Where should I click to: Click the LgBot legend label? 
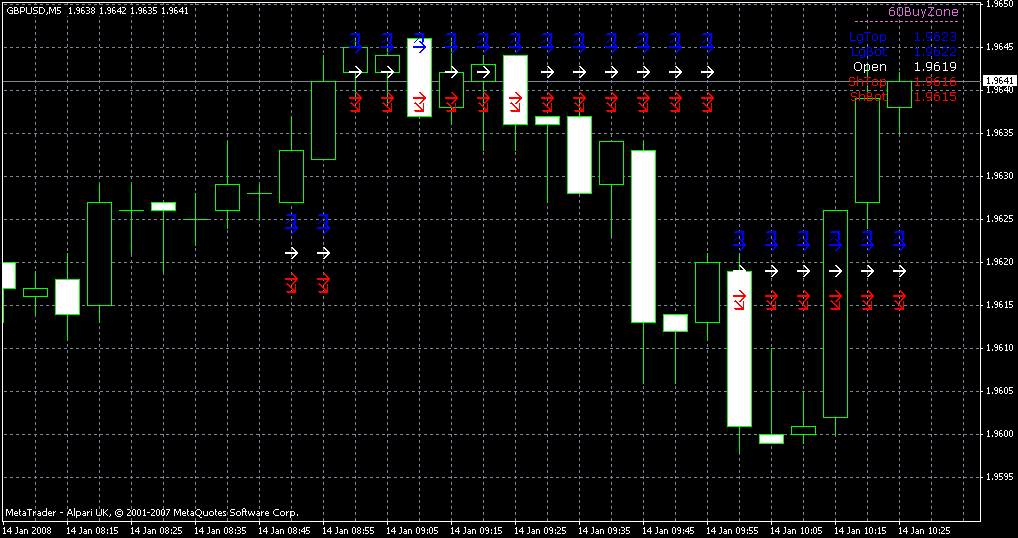(x=868, y=51)
